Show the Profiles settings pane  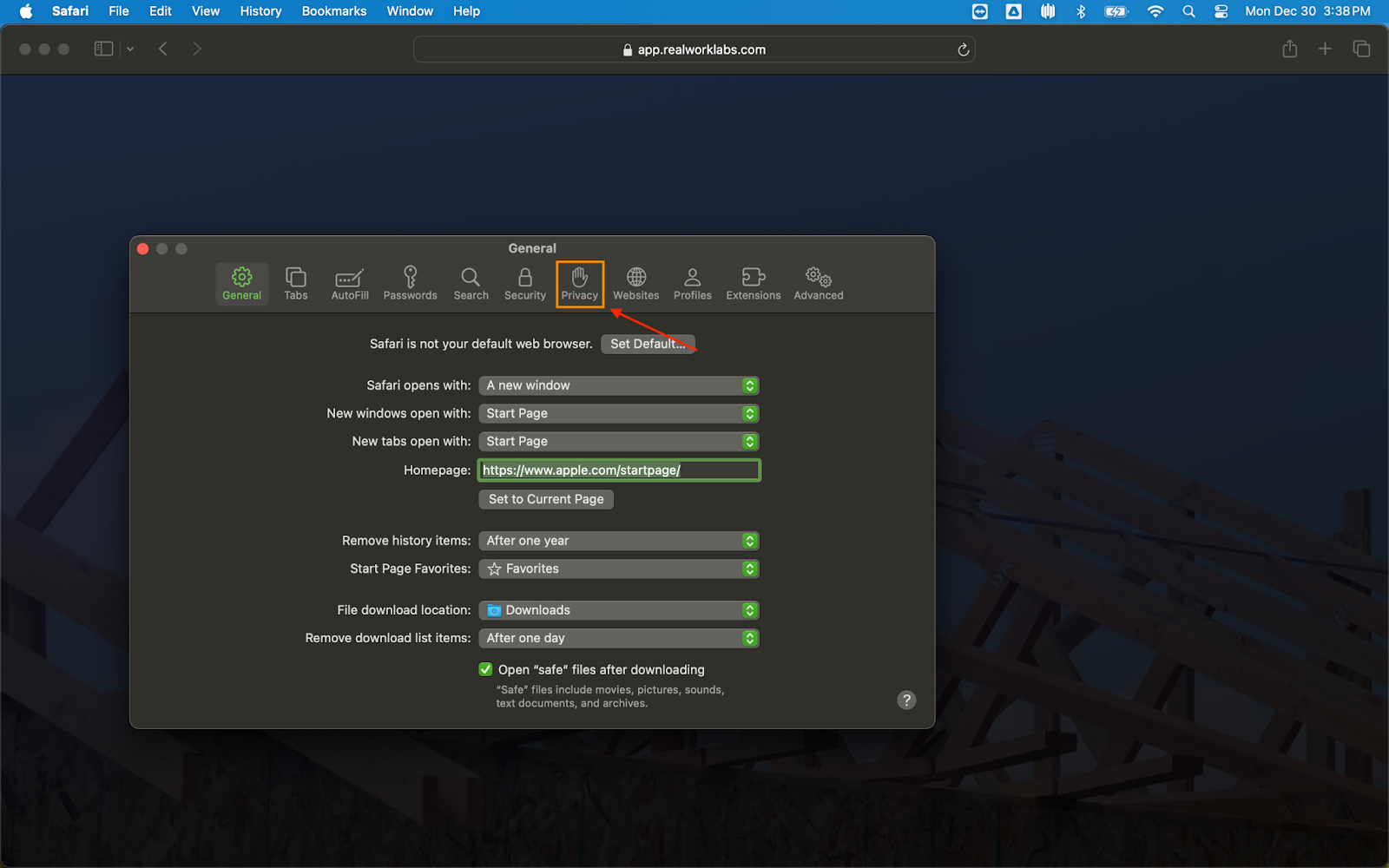[693, 284]
